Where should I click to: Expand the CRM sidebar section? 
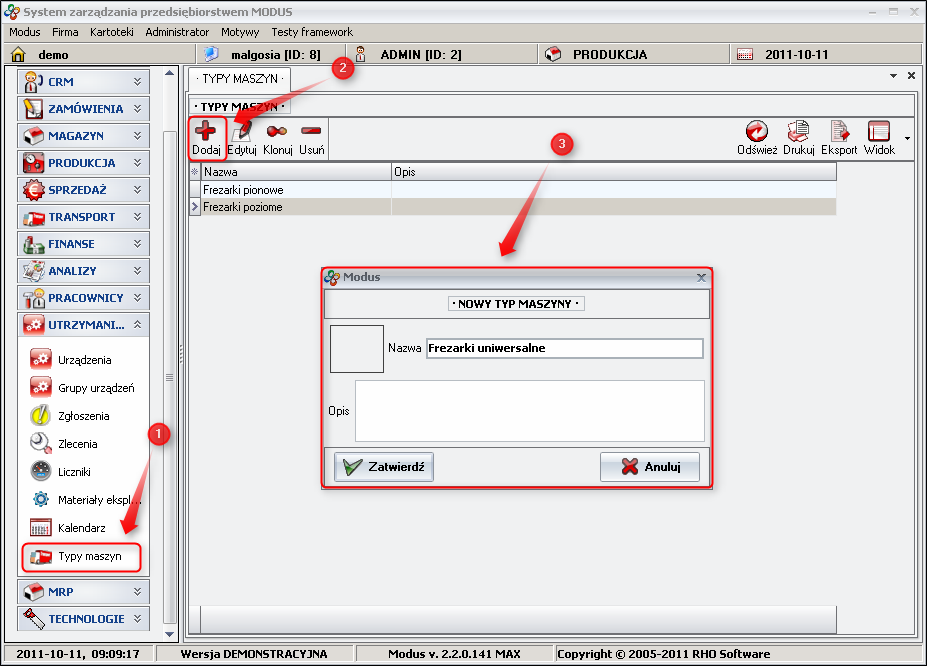coord(83,82)
